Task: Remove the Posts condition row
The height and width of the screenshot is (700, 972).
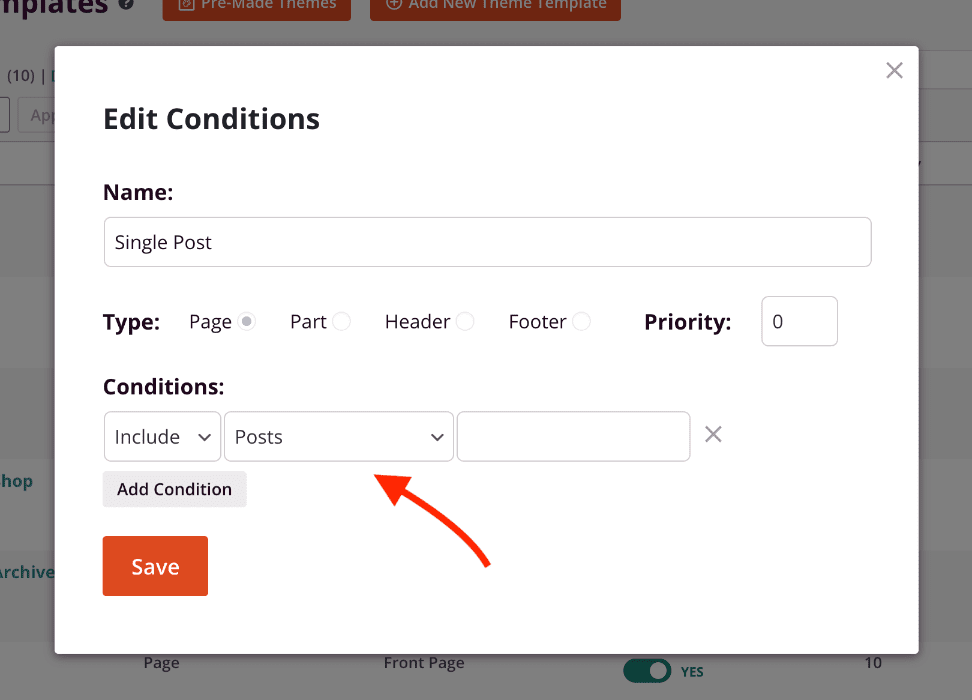Action: click(x=713, y=434)
